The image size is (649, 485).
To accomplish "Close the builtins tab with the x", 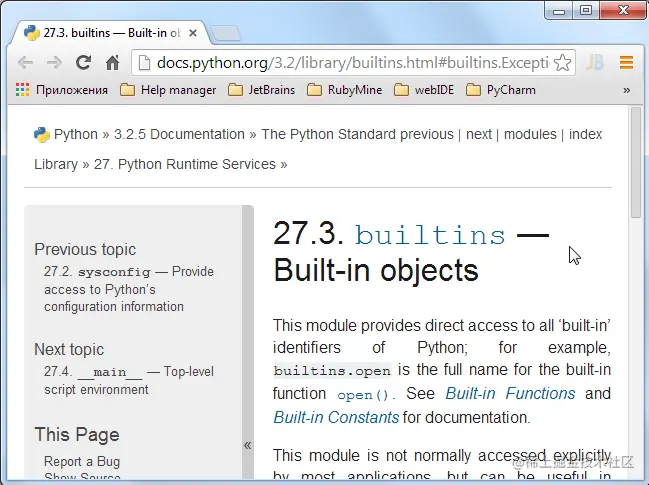I will coord(192,33).
